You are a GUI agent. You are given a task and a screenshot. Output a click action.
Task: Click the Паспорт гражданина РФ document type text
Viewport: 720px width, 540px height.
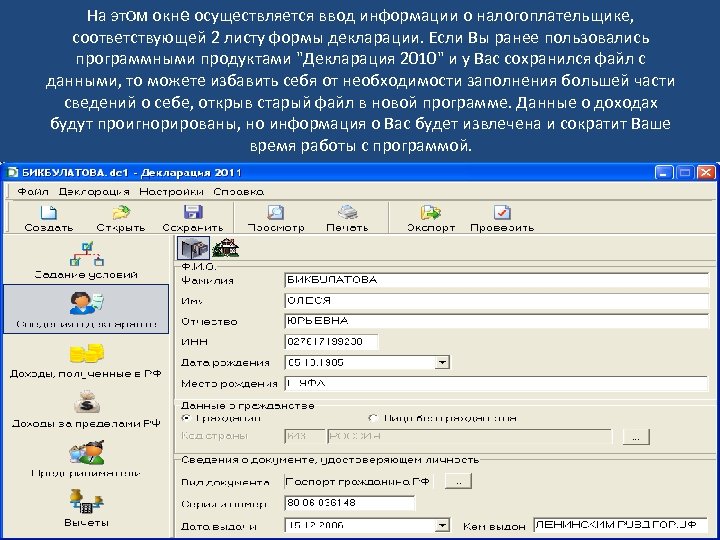point(358,482)
